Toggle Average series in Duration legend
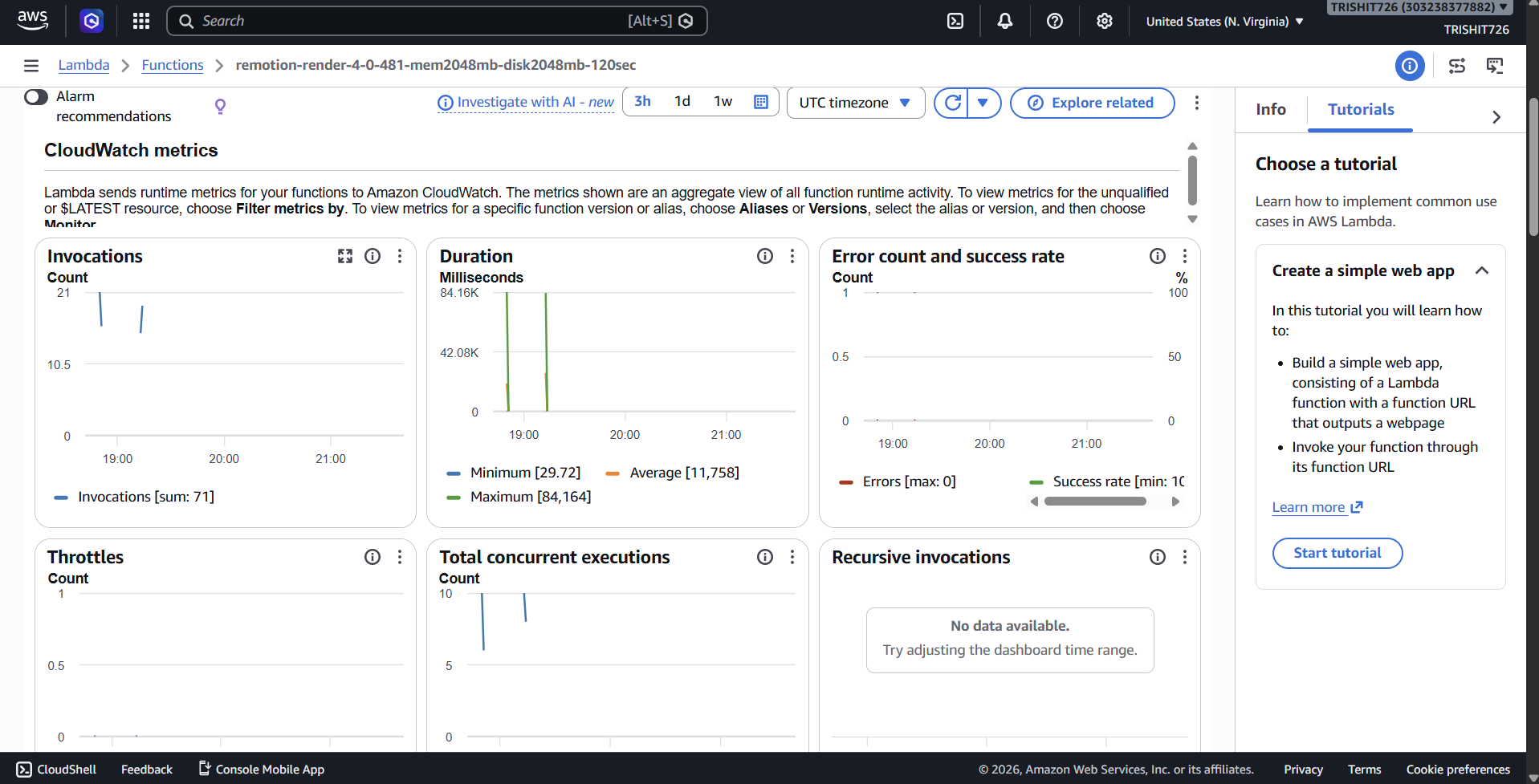Viewport: 1539px width, 784px height. [x=673, y=473]
